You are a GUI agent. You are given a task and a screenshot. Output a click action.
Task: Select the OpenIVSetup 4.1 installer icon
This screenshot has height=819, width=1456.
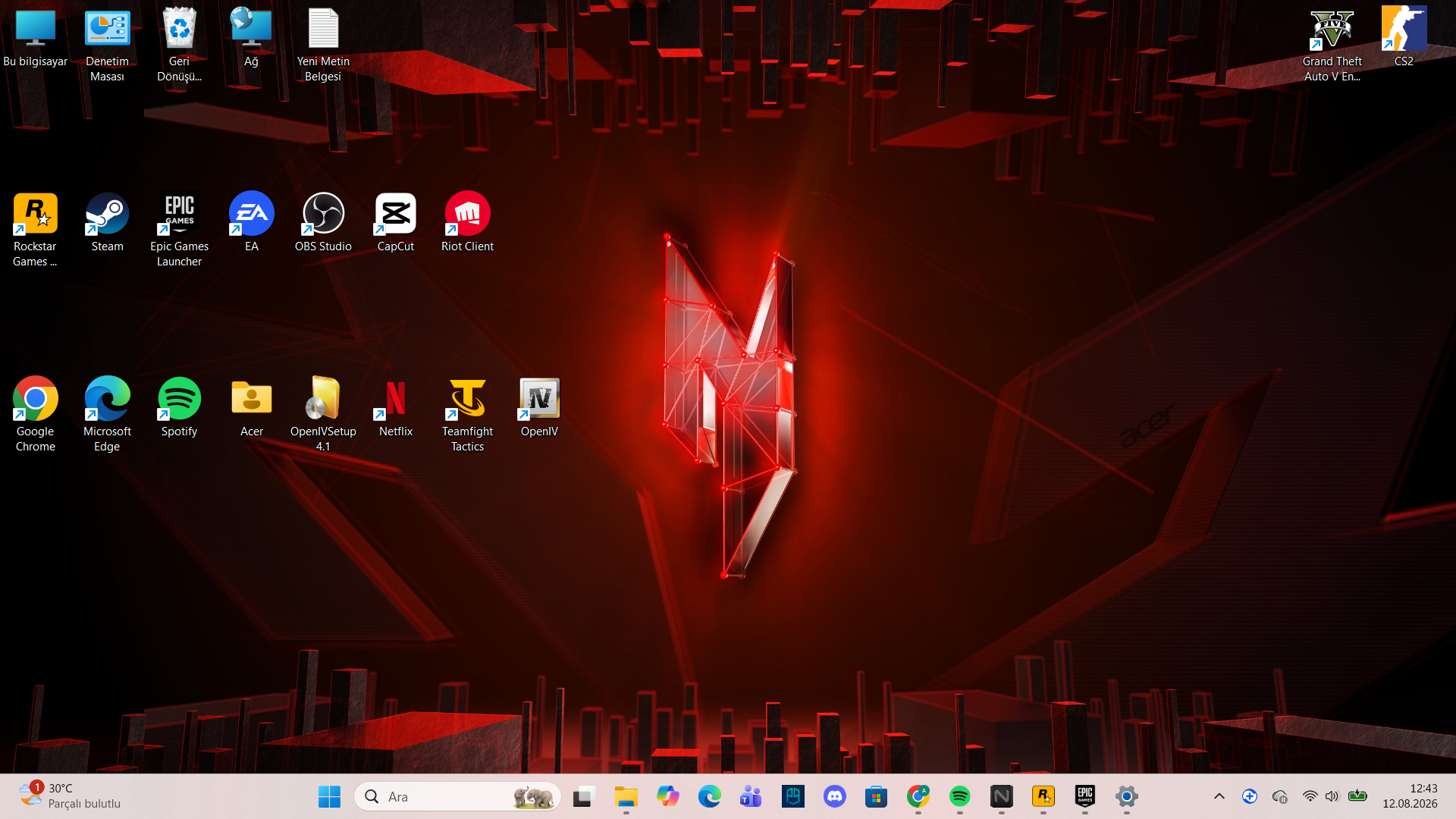[323, 416]
